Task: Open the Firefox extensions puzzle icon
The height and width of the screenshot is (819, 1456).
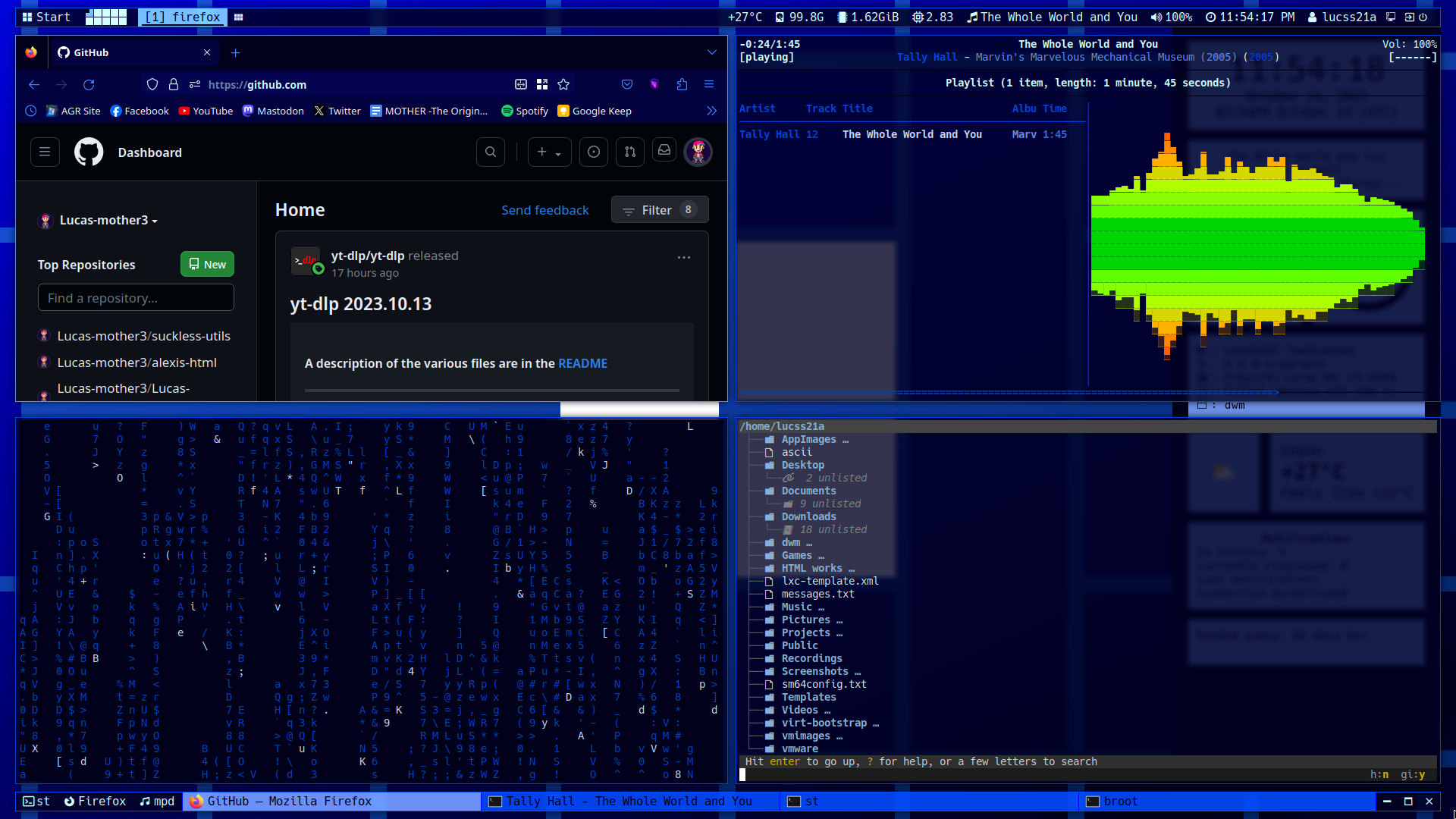Action: click(x=682, y=85)
